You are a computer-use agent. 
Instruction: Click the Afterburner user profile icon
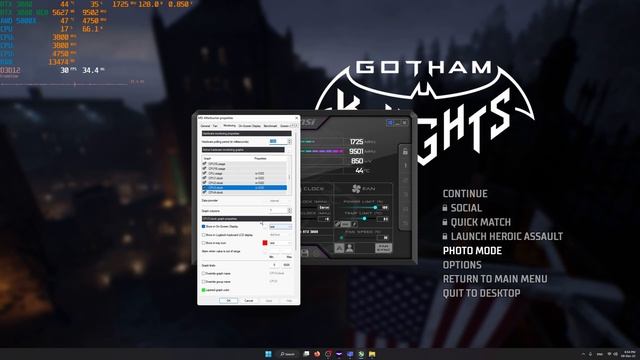[349, 248]
